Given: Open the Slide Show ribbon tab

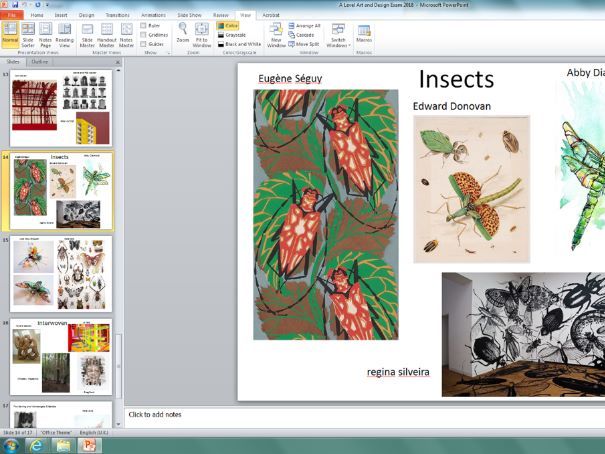Looking at the screenshot, I should [189, 15].
